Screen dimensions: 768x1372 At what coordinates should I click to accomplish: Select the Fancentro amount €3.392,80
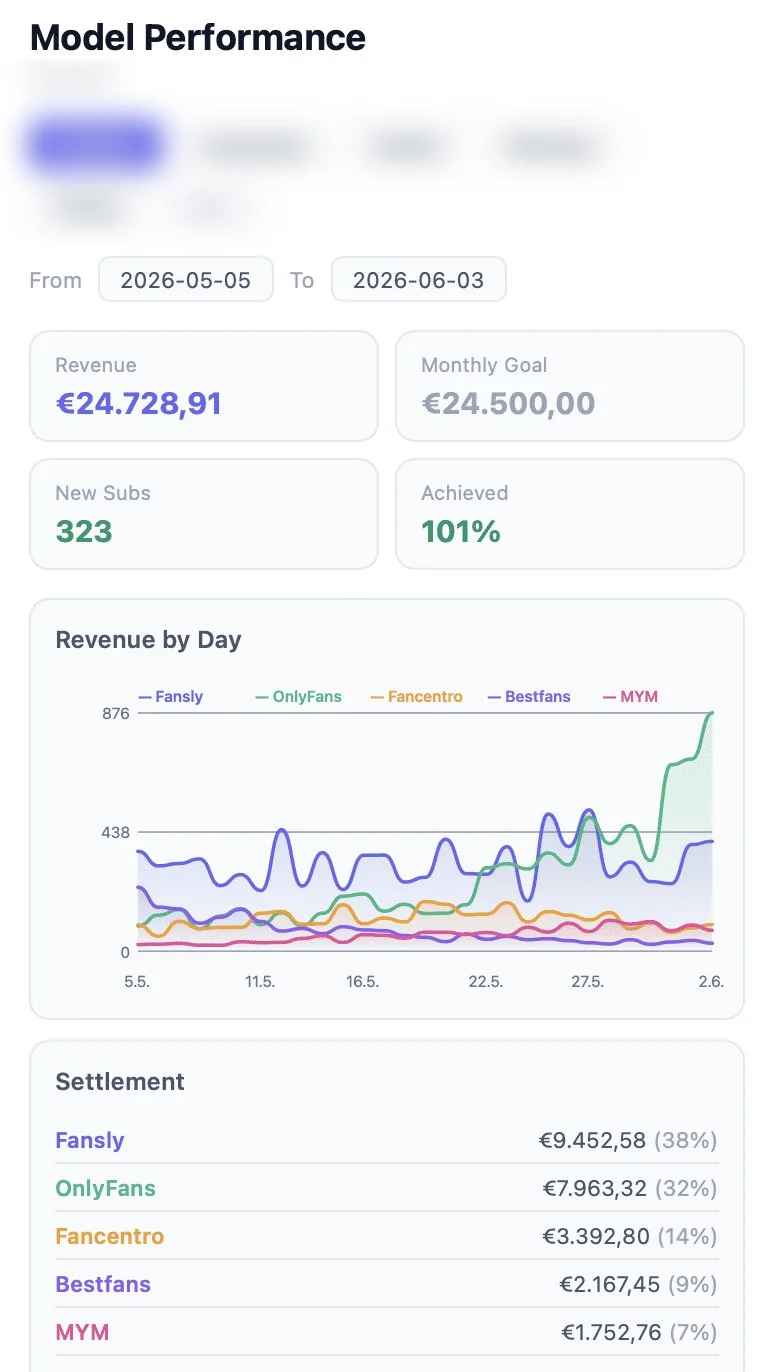click(596, 1236)
